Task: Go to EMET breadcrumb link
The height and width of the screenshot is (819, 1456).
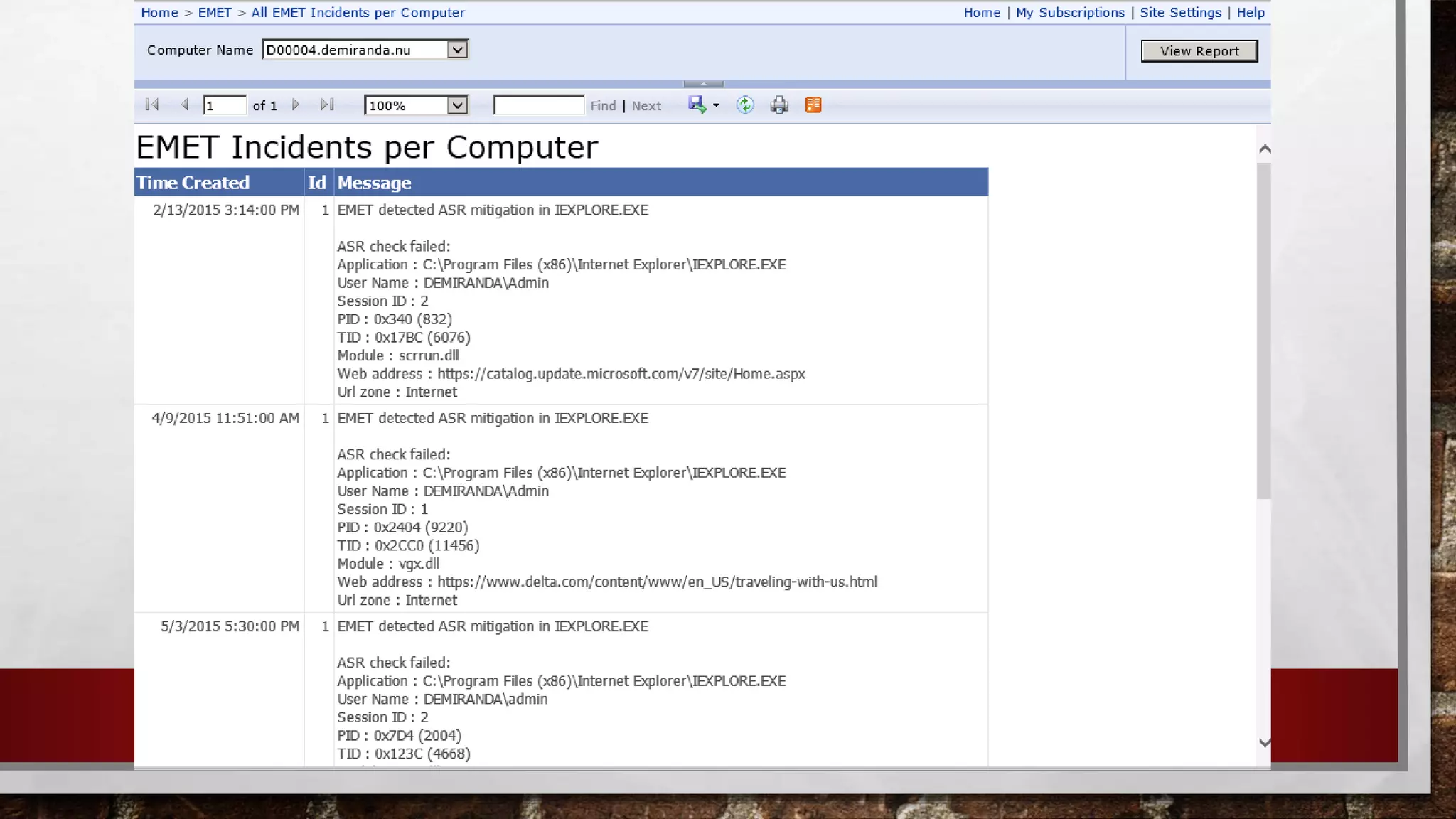Action: click(214, 12)
